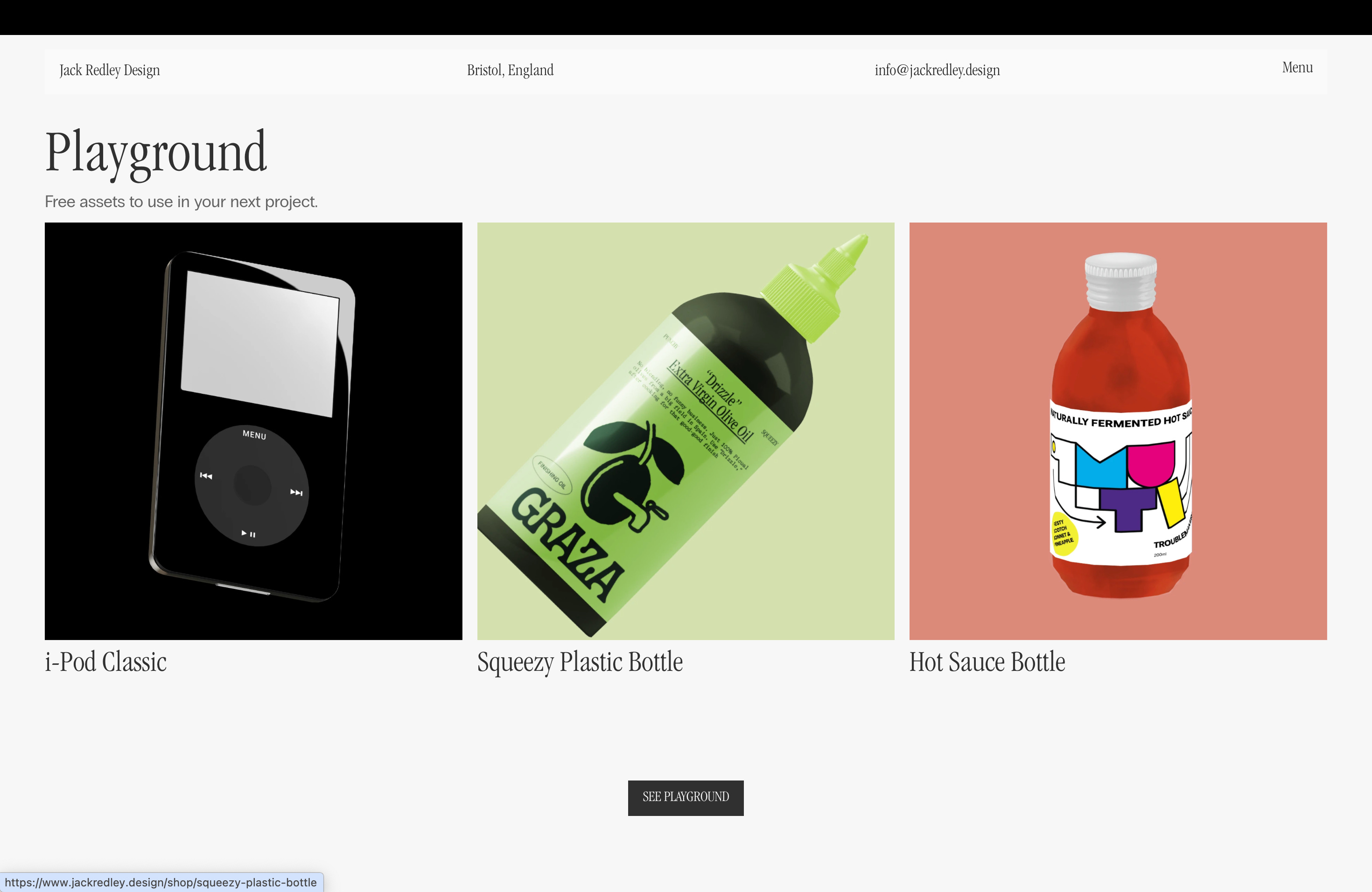Click the i-Pod Classic title link
The height and width of the screenshot is (892, 1372).
[x=106, y=662]
